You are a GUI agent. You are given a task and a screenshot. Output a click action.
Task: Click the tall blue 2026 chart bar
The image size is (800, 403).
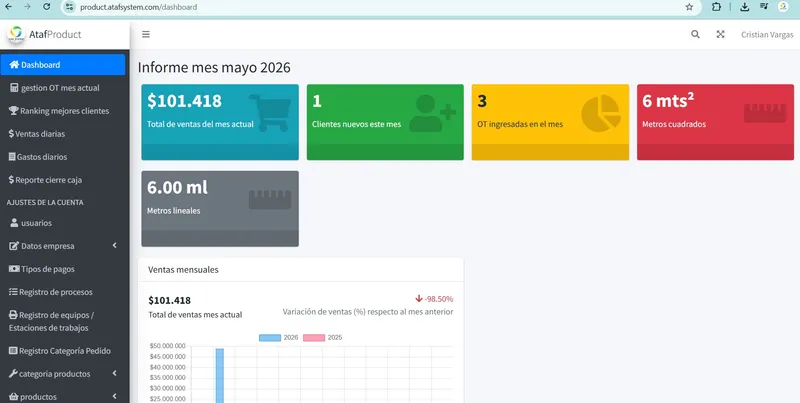click(219, 375)
